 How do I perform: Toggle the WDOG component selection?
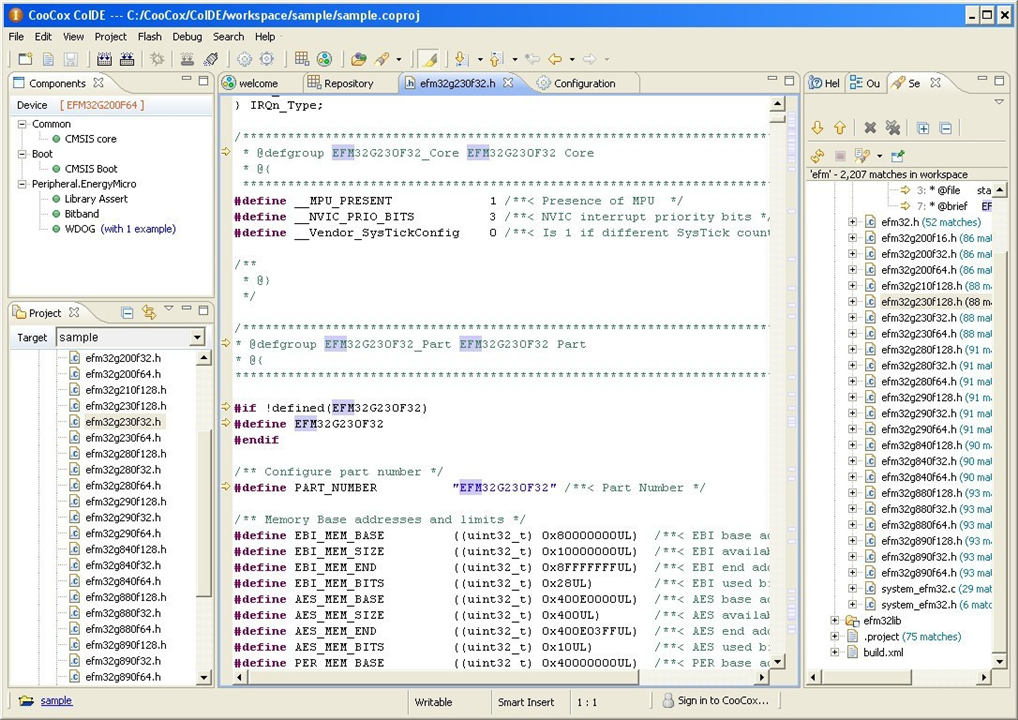tap(57, 229)
